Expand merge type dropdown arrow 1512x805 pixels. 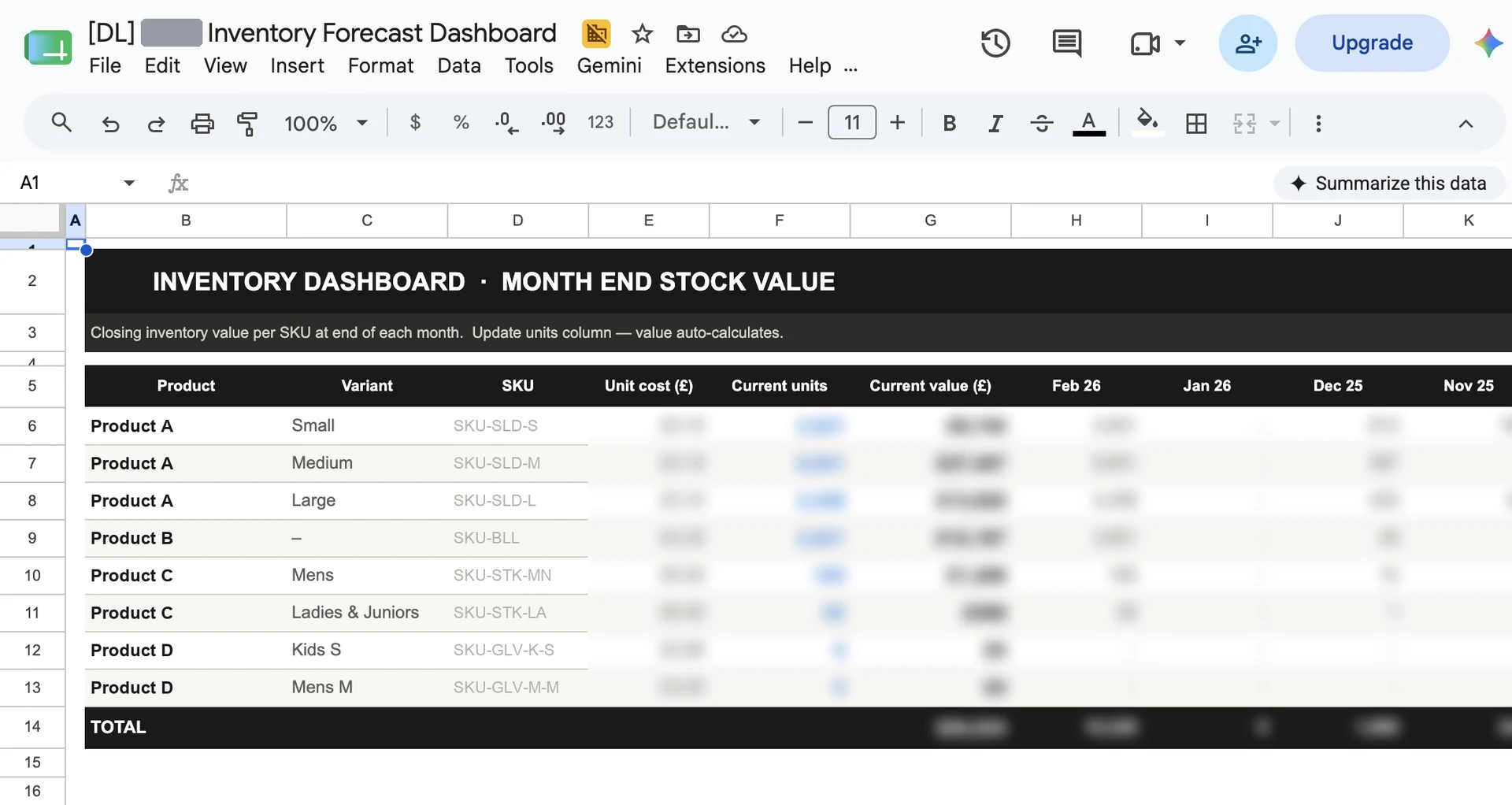[1274, 123]
